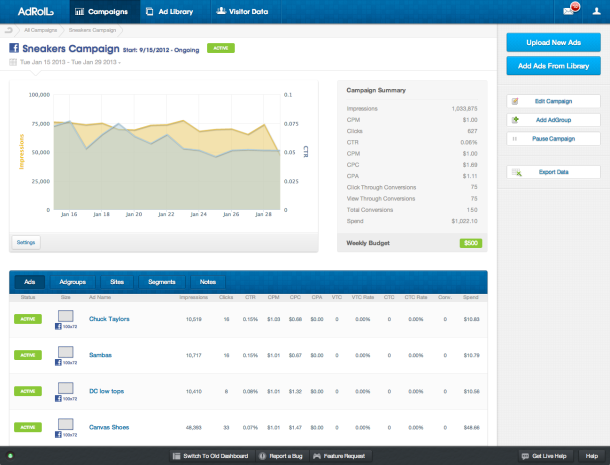This screenshot has height=465, width=610.
Task: Switch to the Notes tab
Action: (x=208, y=282)
